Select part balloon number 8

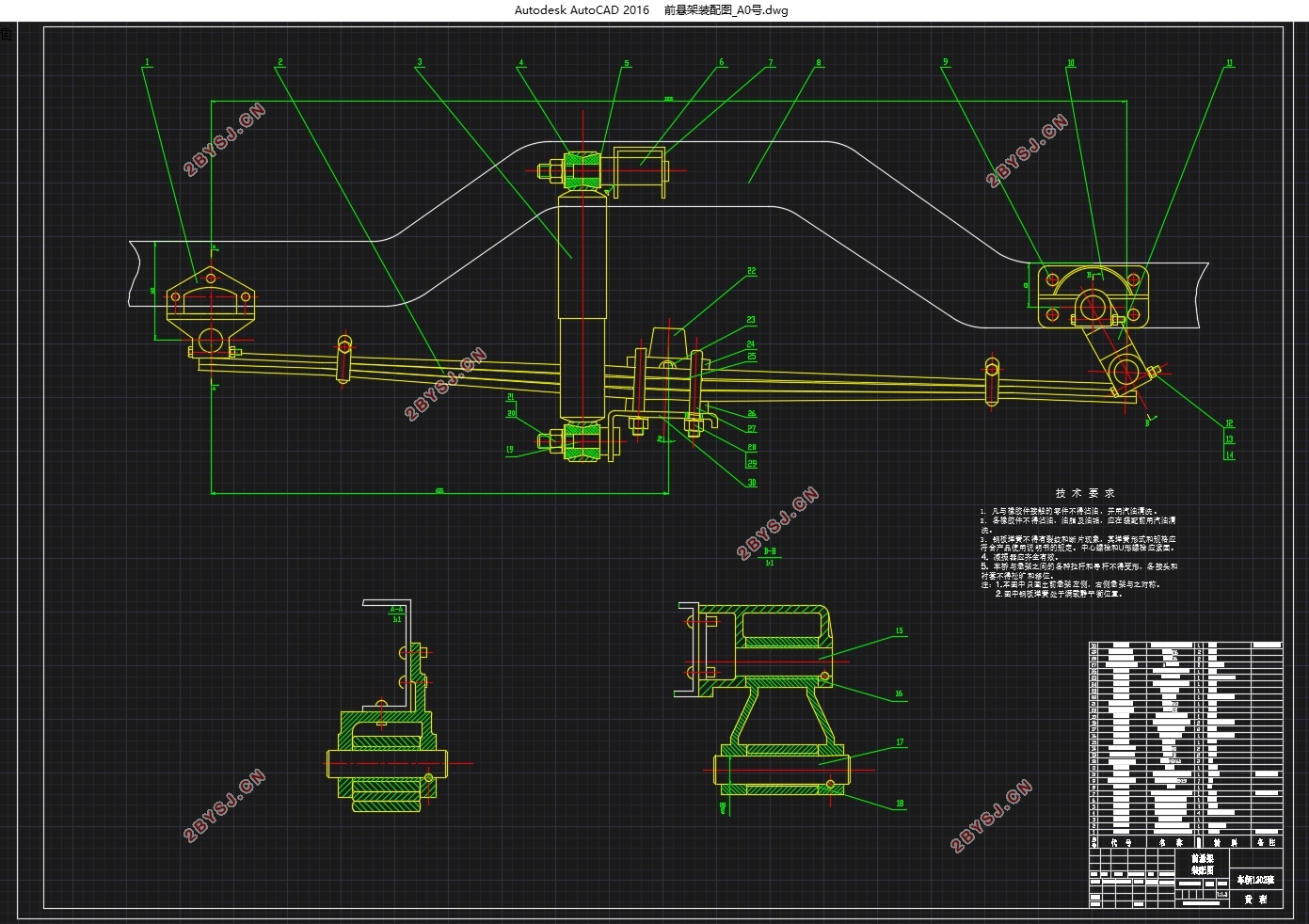819,63
